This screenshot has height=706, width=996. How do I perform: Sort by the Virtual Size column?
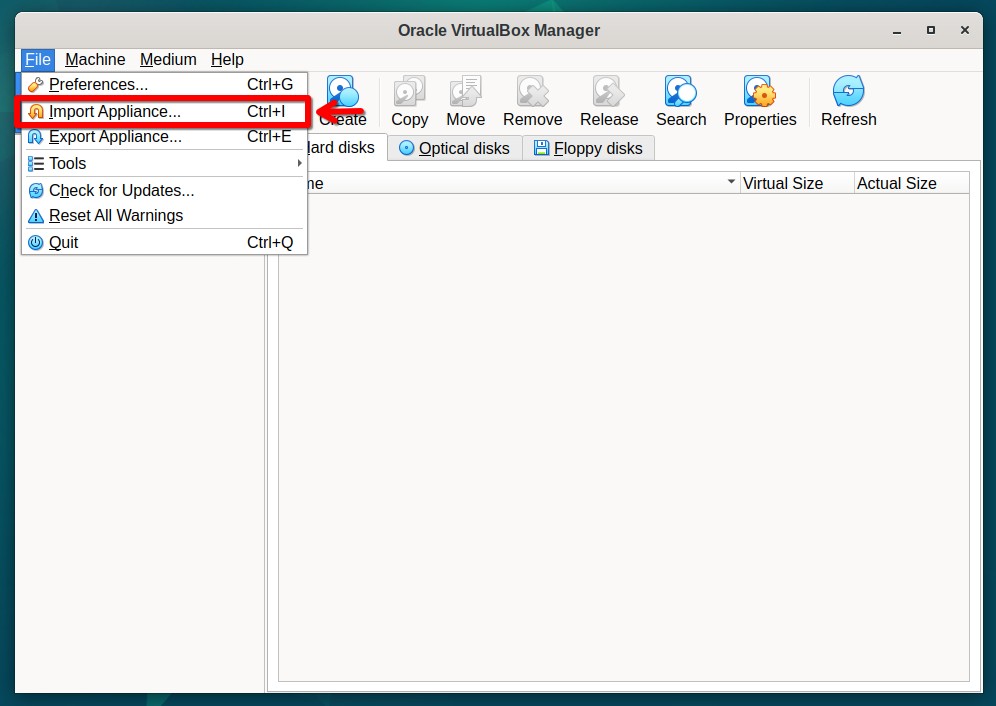click(797, 183)
